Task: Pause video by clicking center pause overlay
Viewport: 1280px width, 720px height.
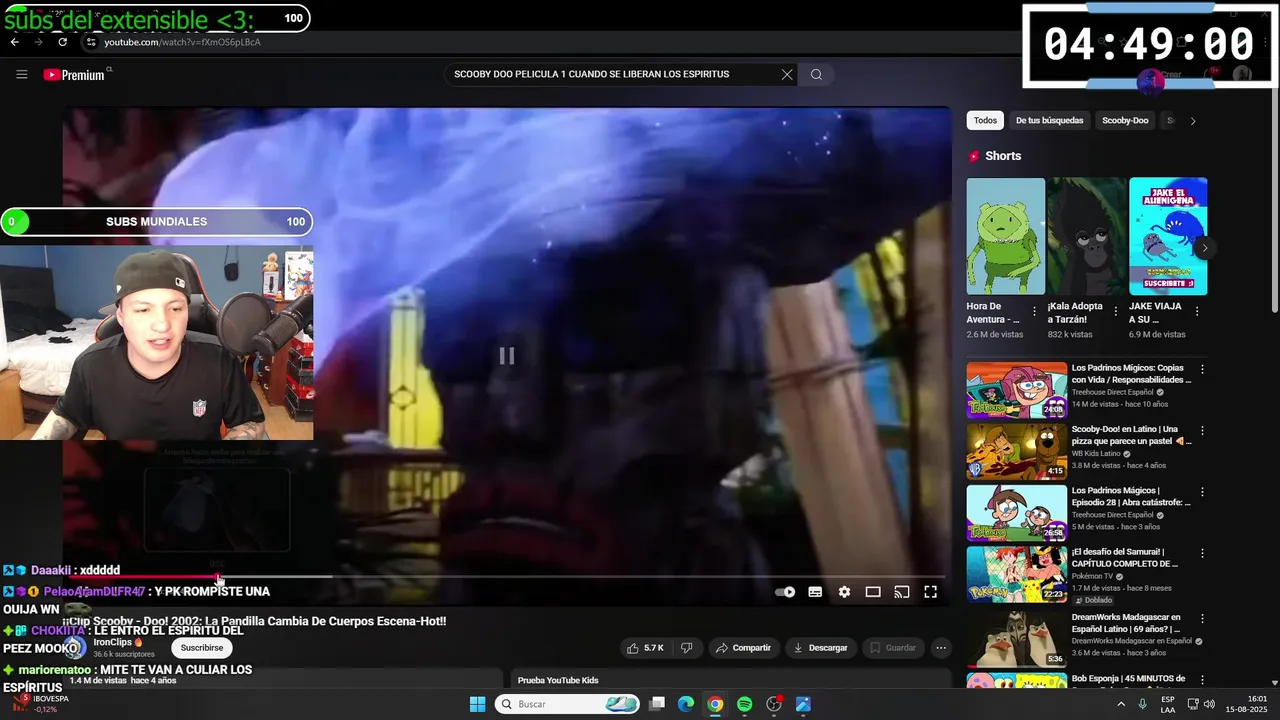Action: pyautogui.click(x=507, y=356)
